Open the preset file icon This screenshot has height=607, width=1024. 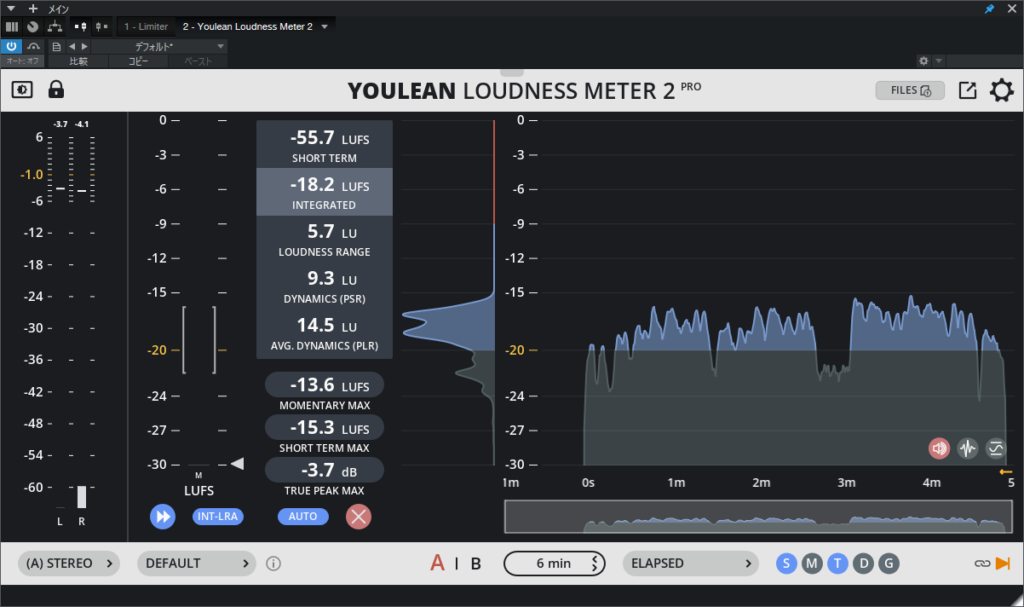coord(57,46)
